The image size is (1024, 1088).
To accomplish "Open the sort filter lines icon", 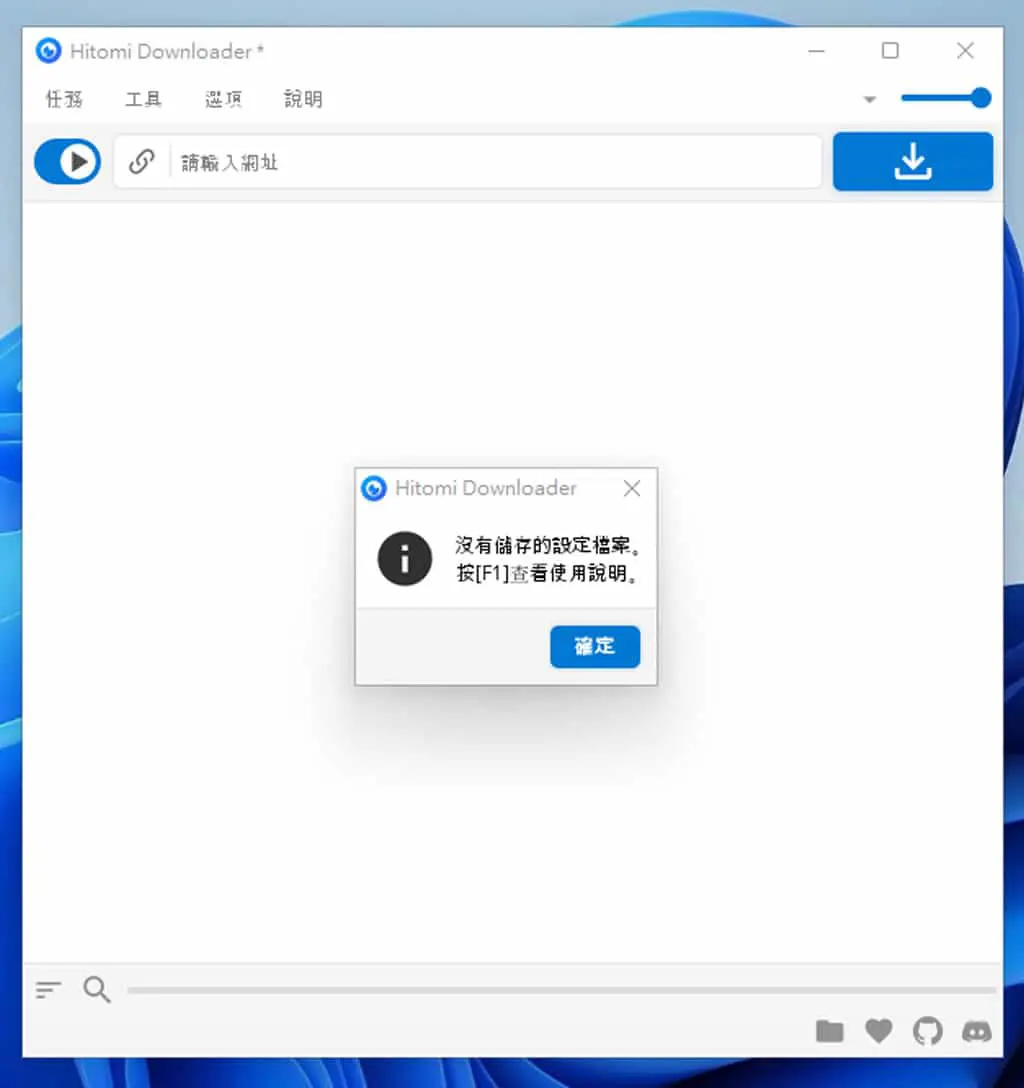I will tap(49, 990).
